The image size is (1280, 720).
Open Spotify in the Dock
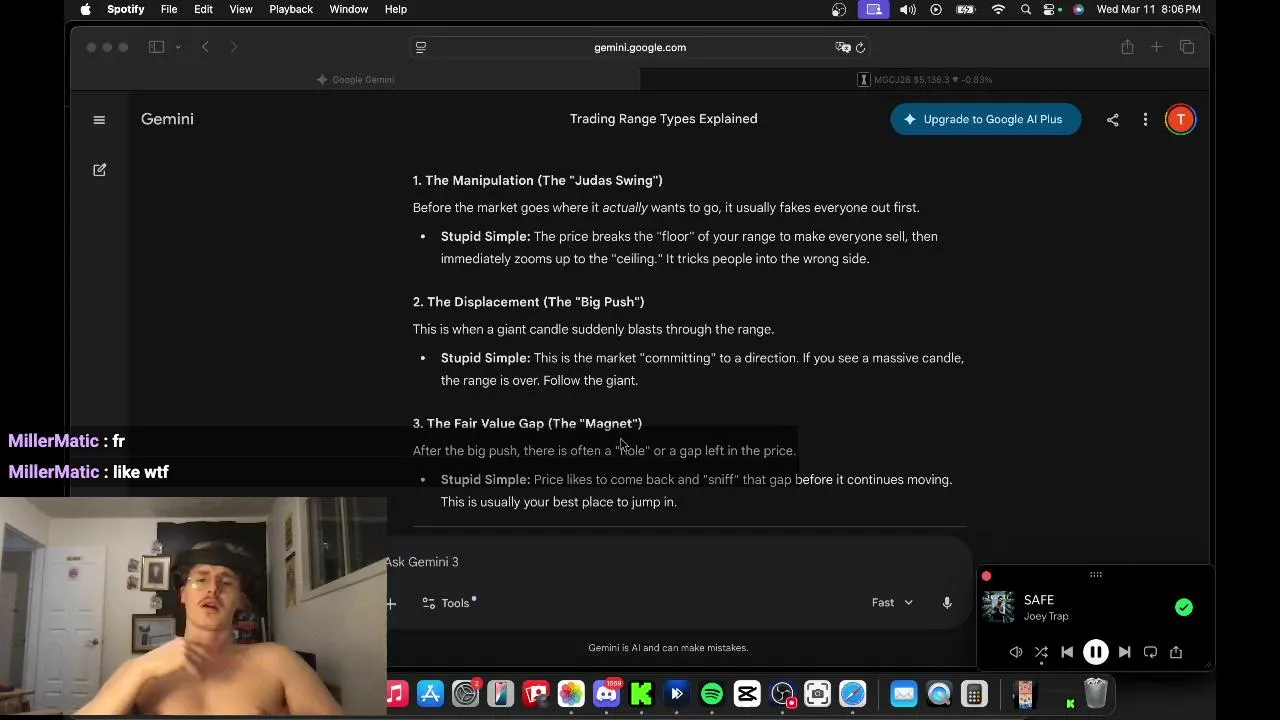tap(712, 694)
